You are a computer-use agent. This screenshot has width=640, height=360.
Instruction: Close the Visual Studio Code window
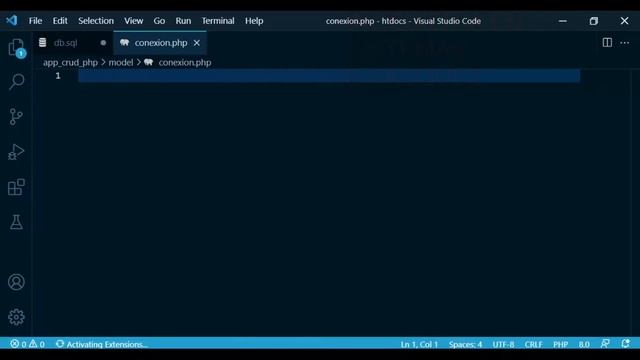click(x=624, y=21)
